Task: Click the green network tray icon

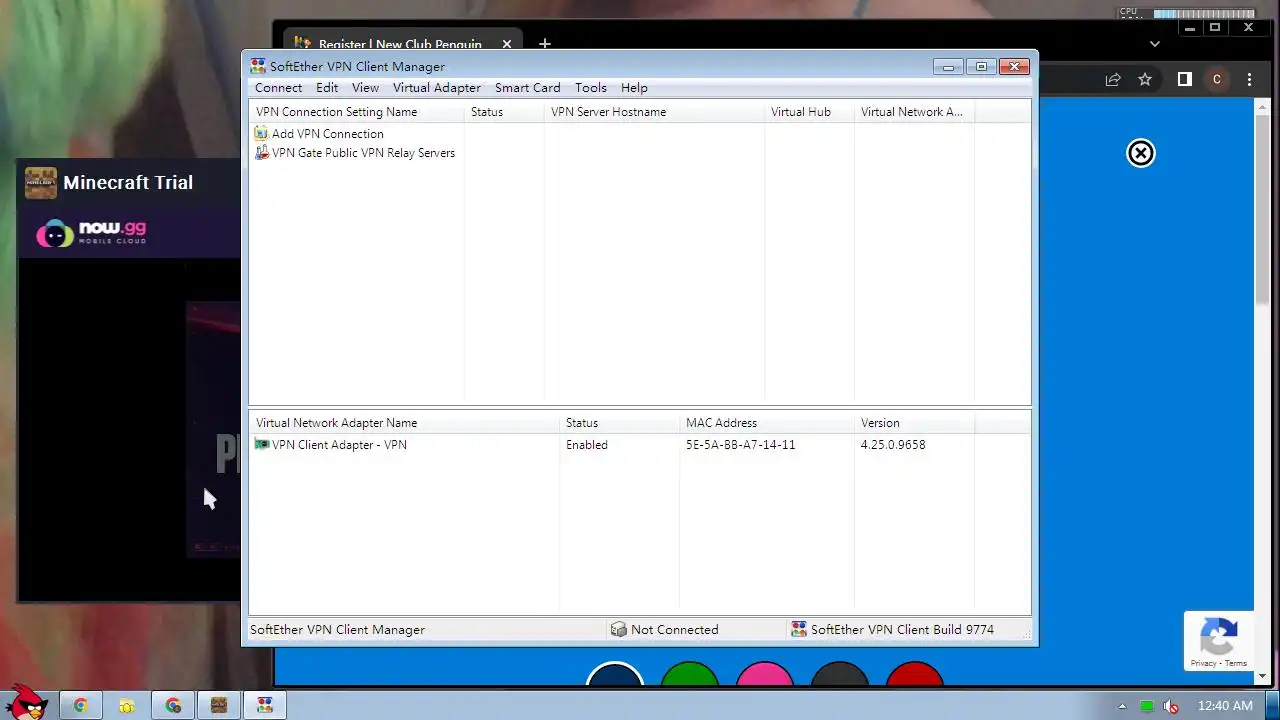Action: click(x=1147, y=706)
